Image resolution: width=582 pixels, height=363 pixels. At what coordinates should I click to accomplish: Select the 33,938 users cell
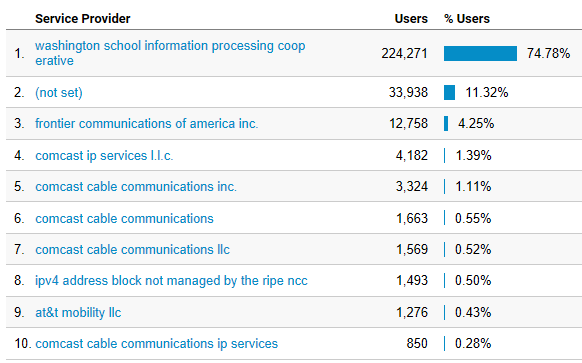pyautogui.click(x=408, y=92)
